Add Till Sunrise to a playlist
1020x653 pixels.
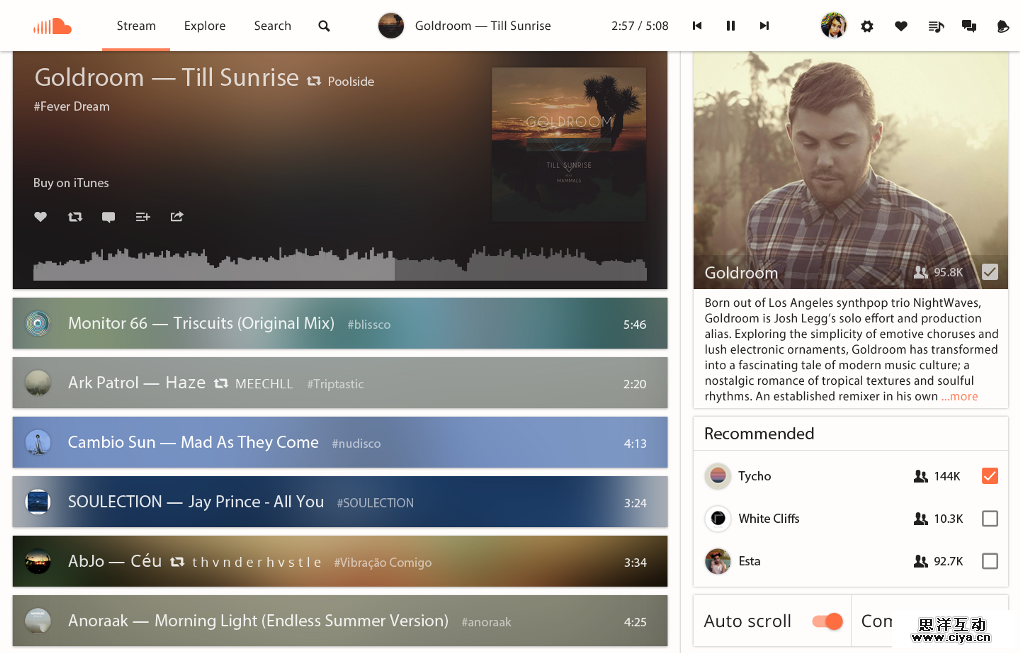pos(143,217)
